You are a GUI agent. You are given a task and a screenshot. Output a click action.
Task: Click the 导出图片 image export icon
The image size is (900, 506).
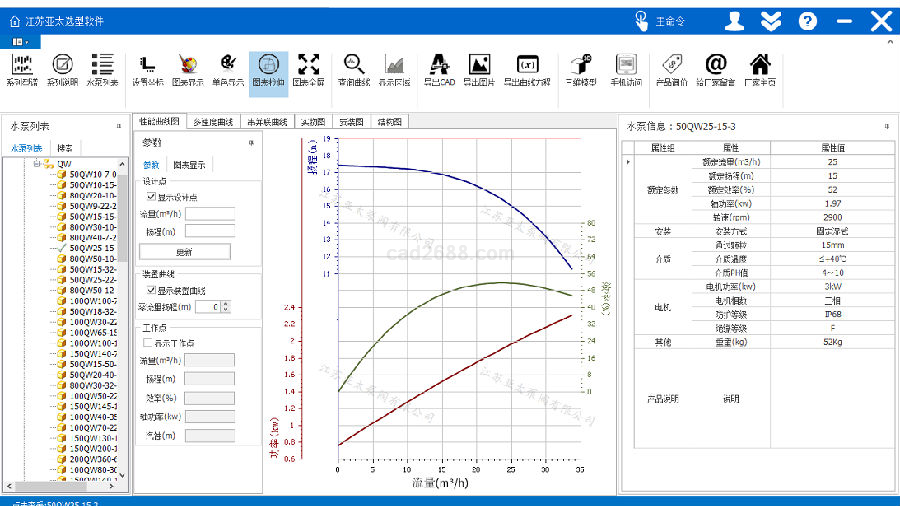pos(479,69)
